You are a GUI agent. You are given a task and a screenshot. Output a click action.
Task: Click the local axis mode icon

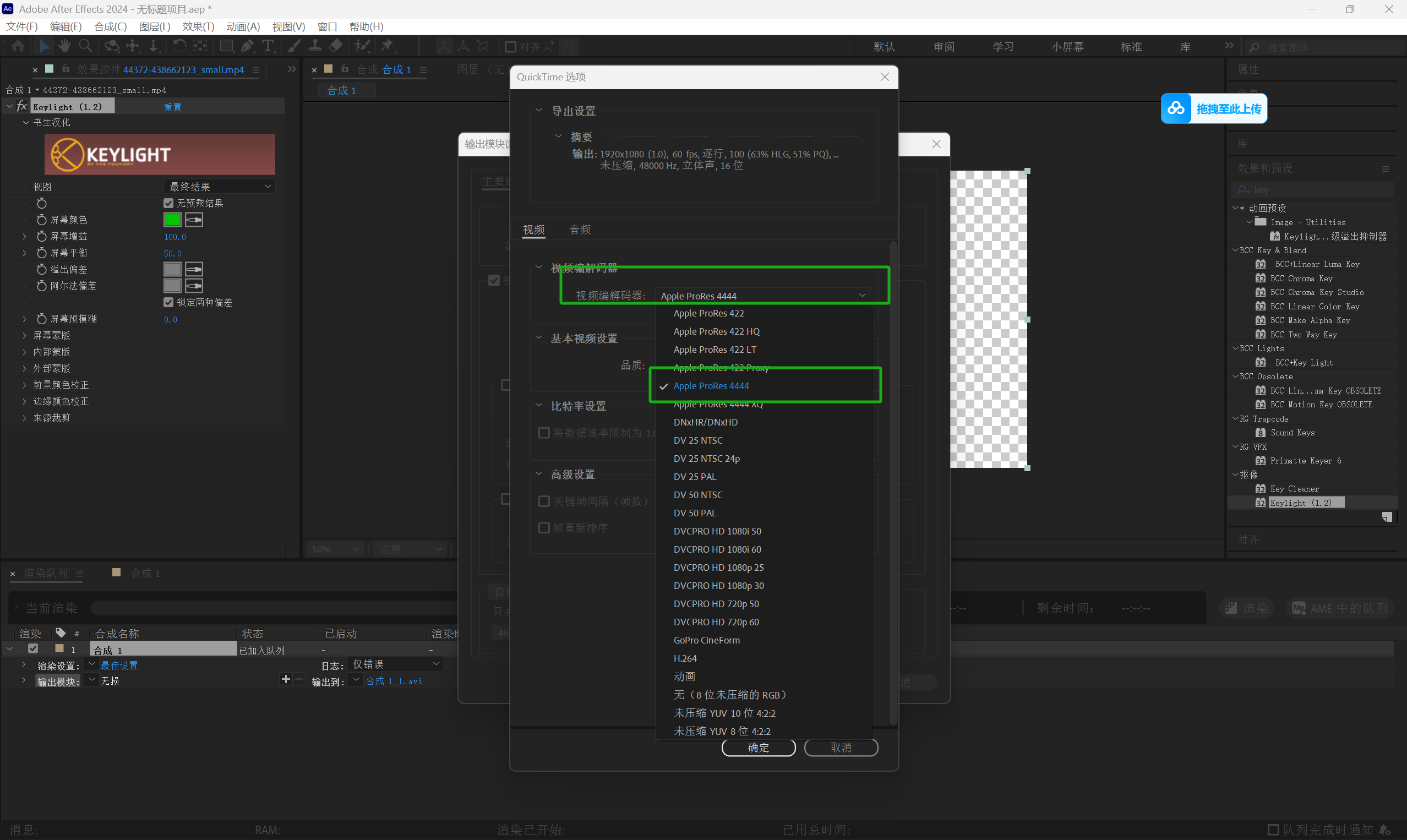(x=444, y=46)
